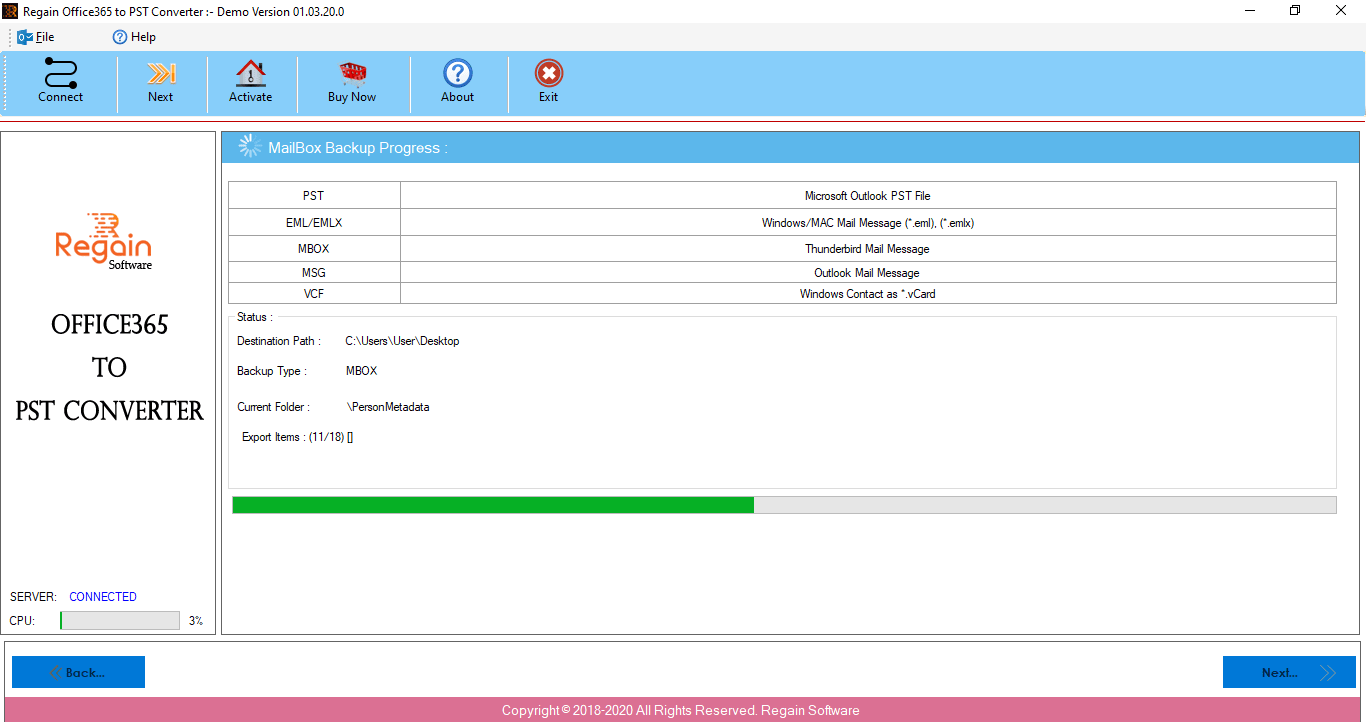Click the Backup Type value MBOX
The width and height of the screenshot is (1366, 722).
click(x=361, y=371)
